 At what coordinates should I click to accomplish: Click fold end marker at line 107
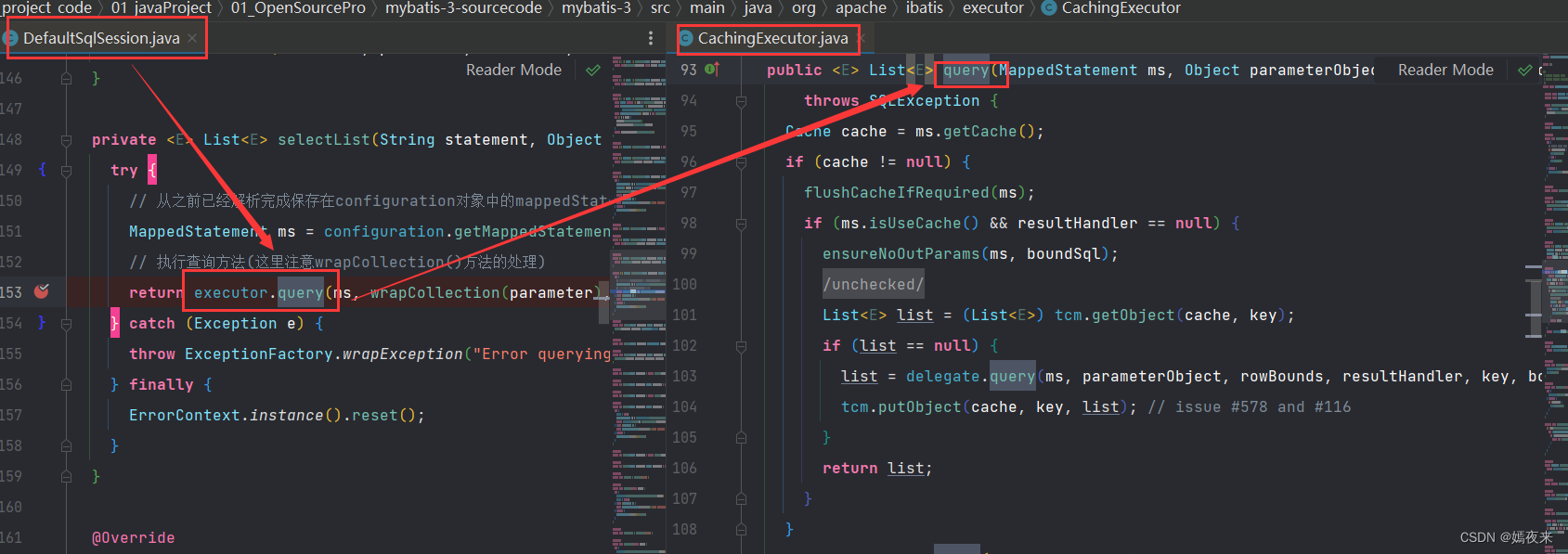click(x=741, y=499)
